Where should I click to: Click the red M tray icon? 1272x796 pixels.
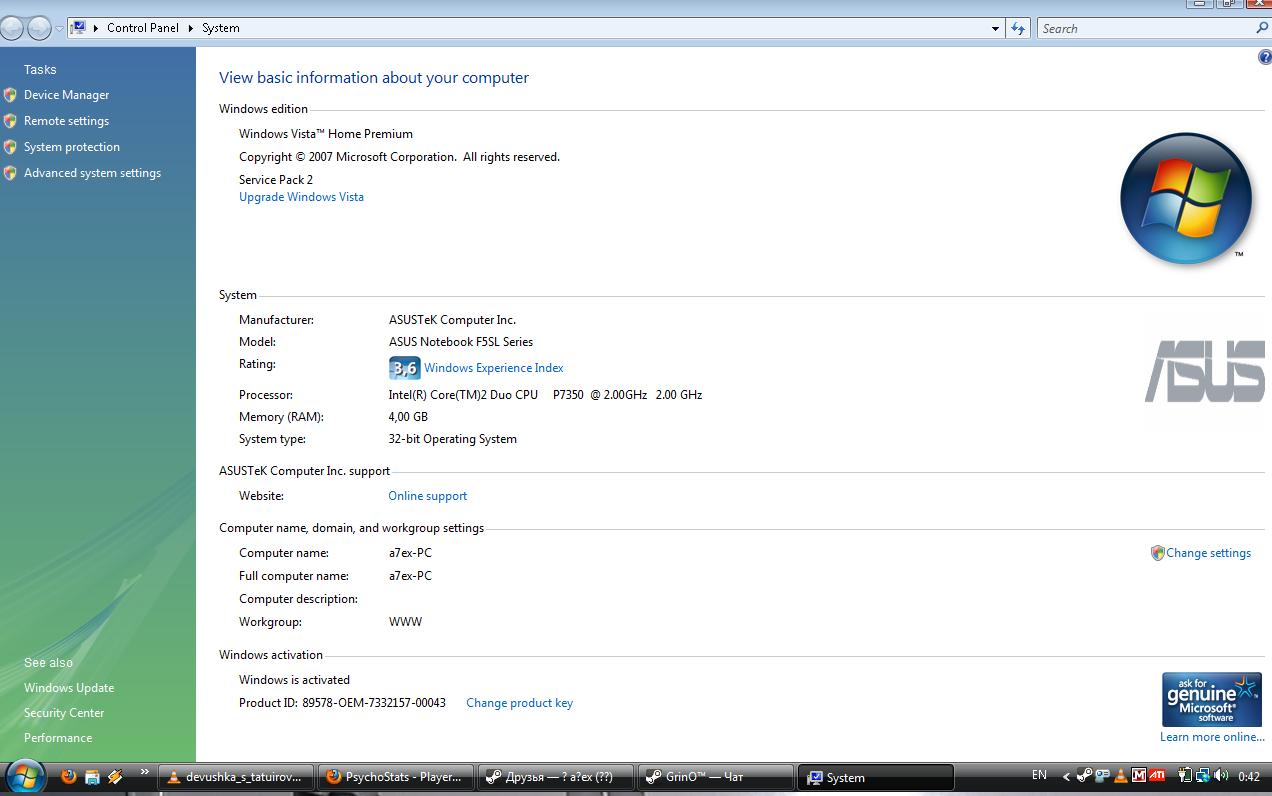(1138, 776)
